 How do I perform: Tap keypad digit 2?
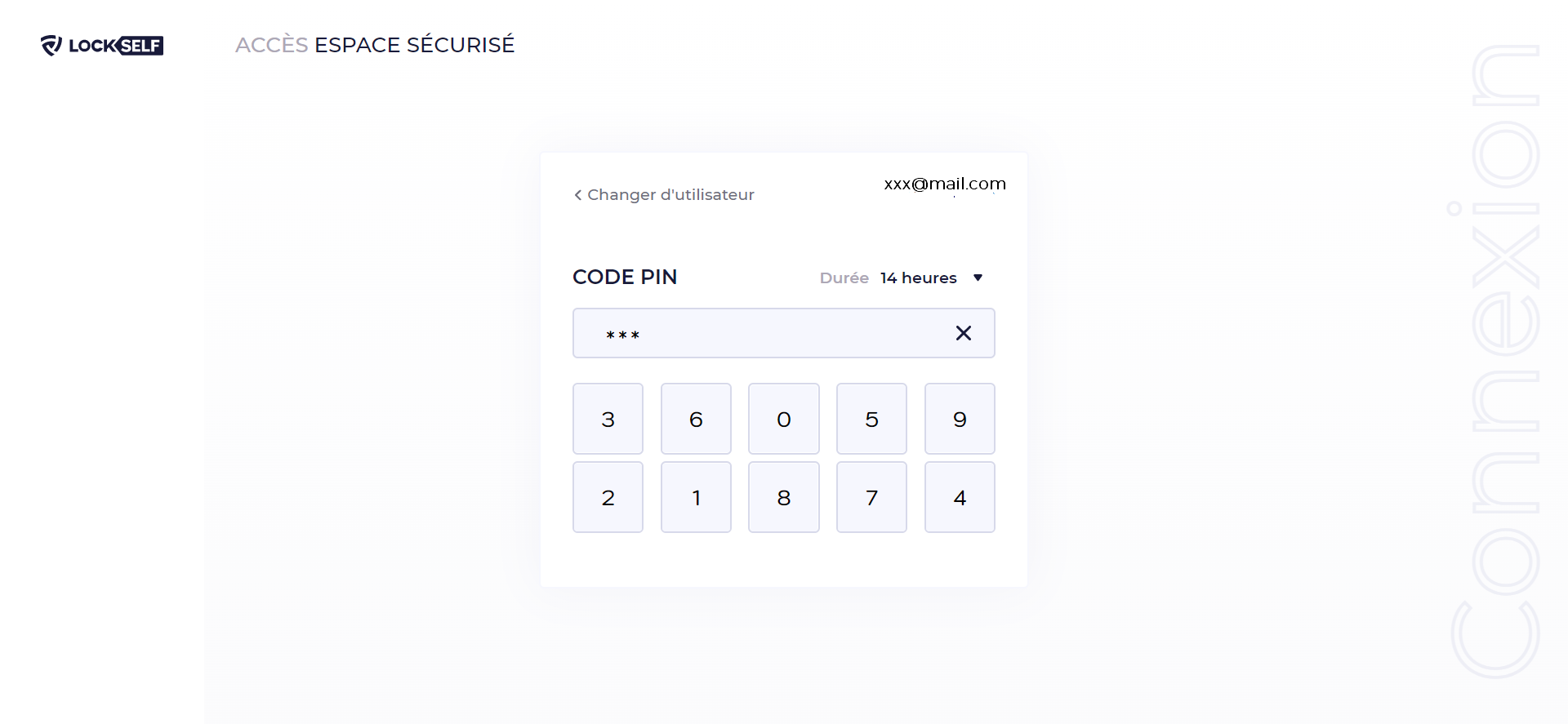point(608,497)
